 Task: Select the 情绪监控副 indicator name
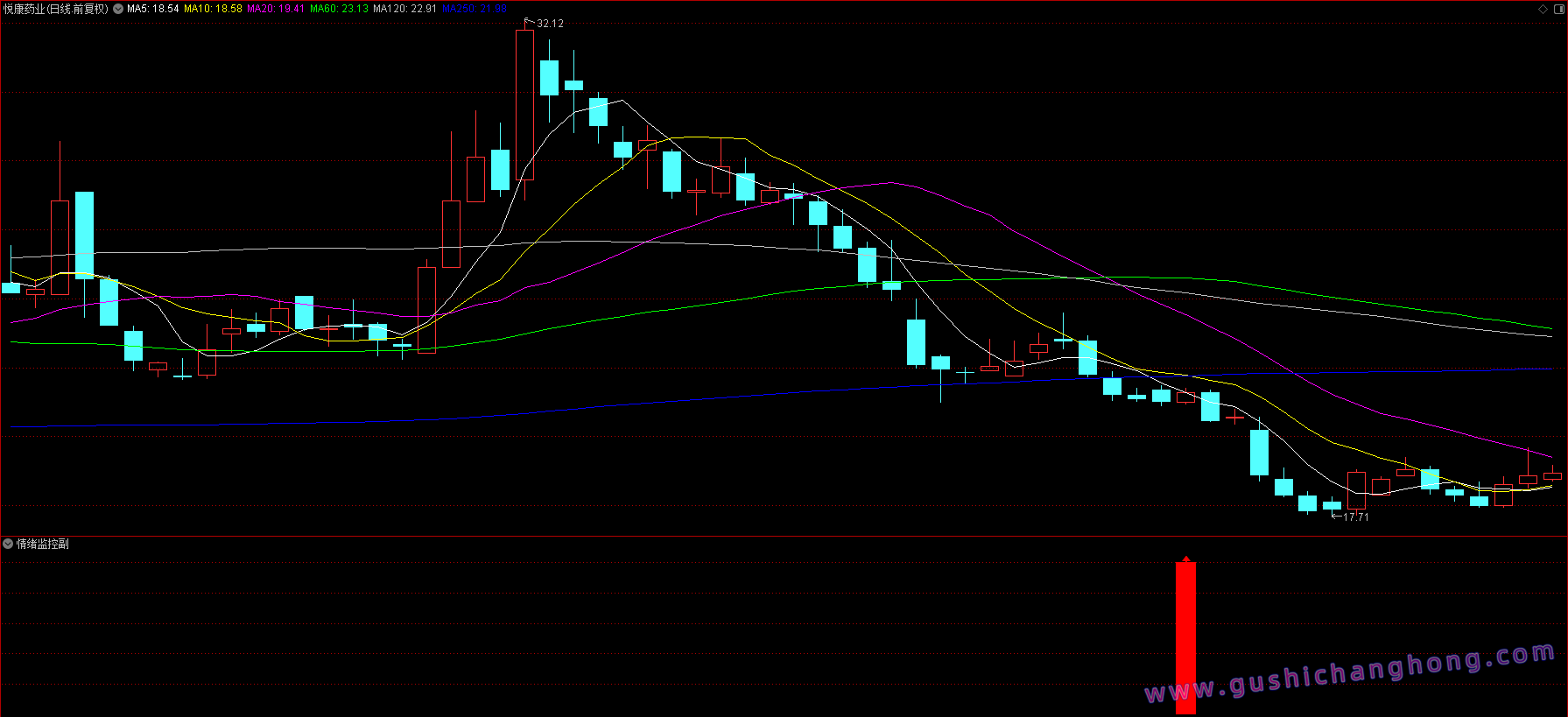coord(43,544)
